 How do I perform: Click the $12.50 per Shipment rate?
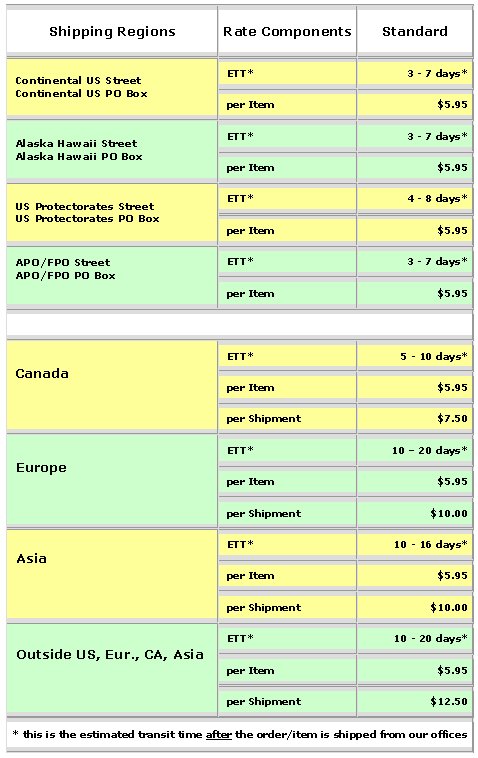click(x=449, y=701)
